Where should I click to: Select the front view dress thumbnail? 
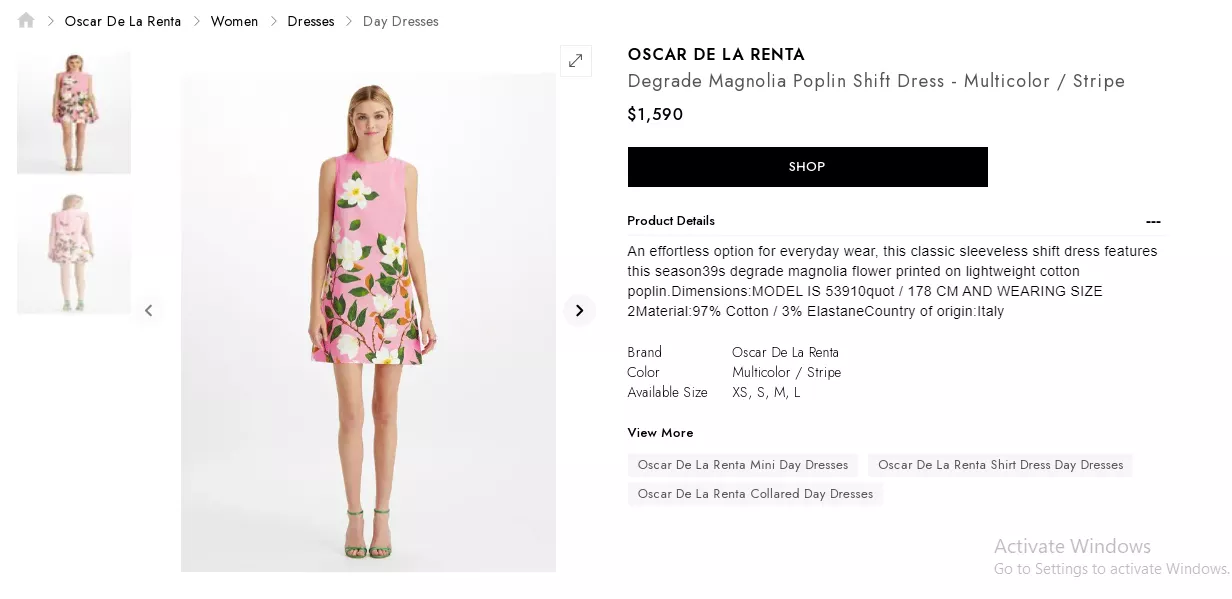[x=74, y=111]
